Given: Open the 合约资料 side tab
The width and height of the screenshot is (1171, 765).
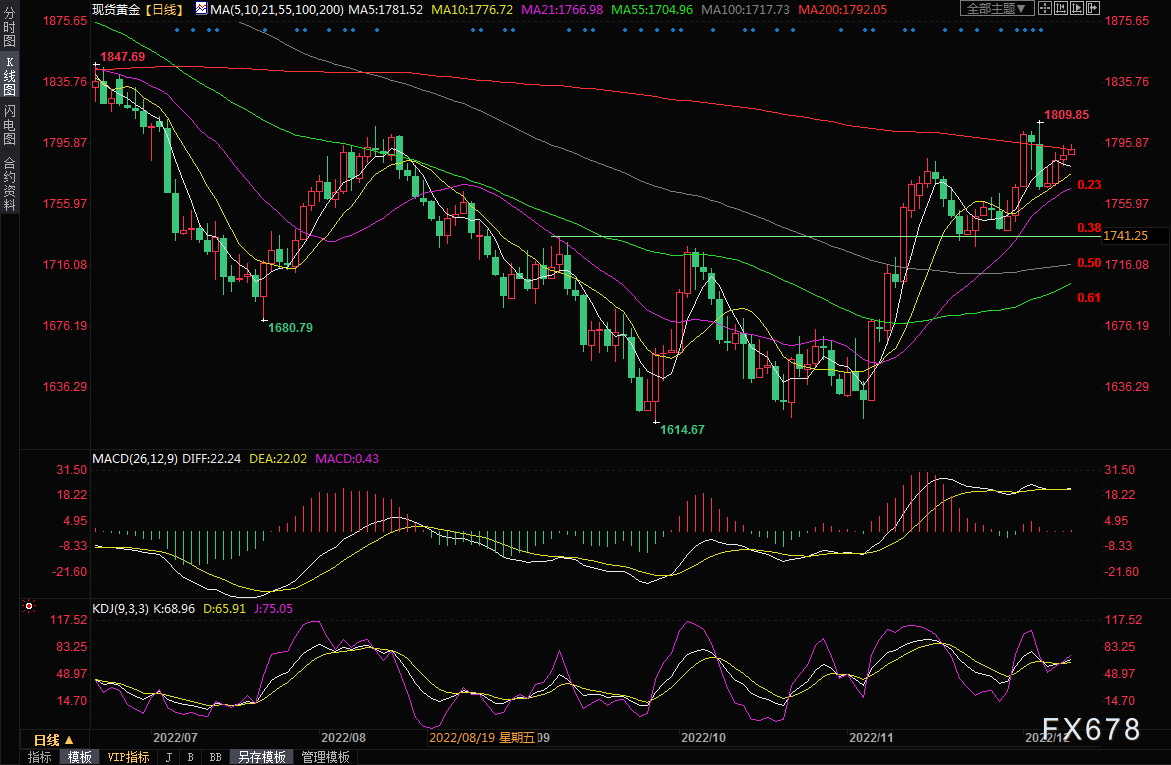Looking at the screenshot, I should pyautogui.click(x=9, y=184).
